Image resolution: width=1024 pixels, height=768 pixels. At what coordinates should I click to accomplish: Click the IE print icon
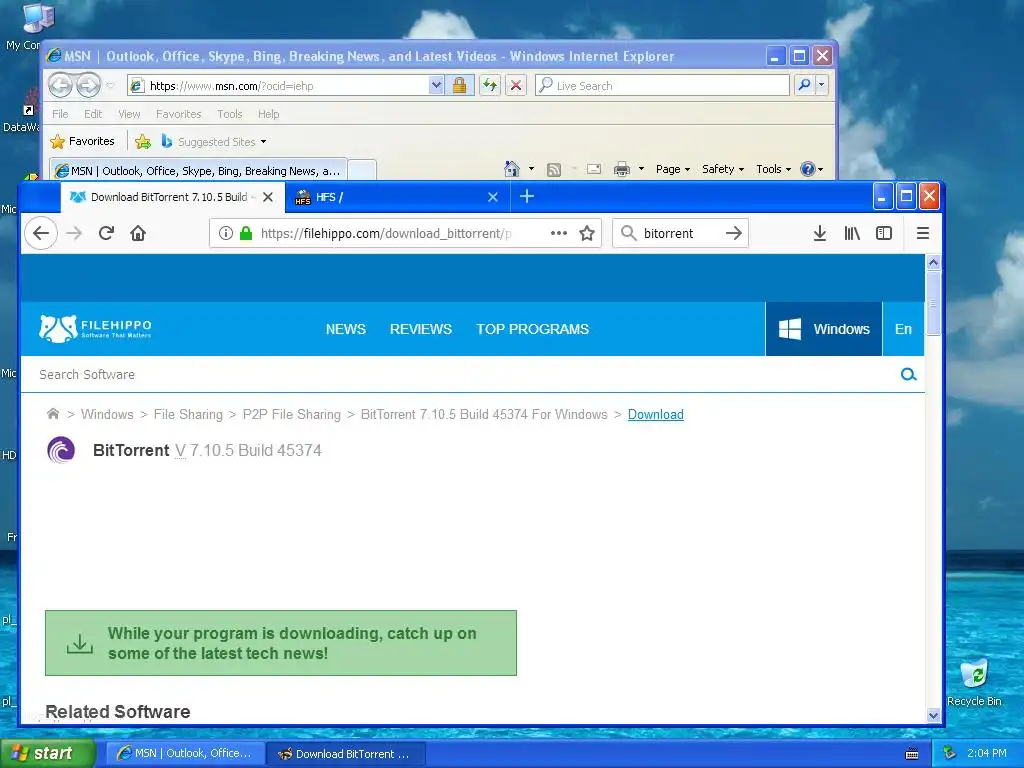click(622, 169)
